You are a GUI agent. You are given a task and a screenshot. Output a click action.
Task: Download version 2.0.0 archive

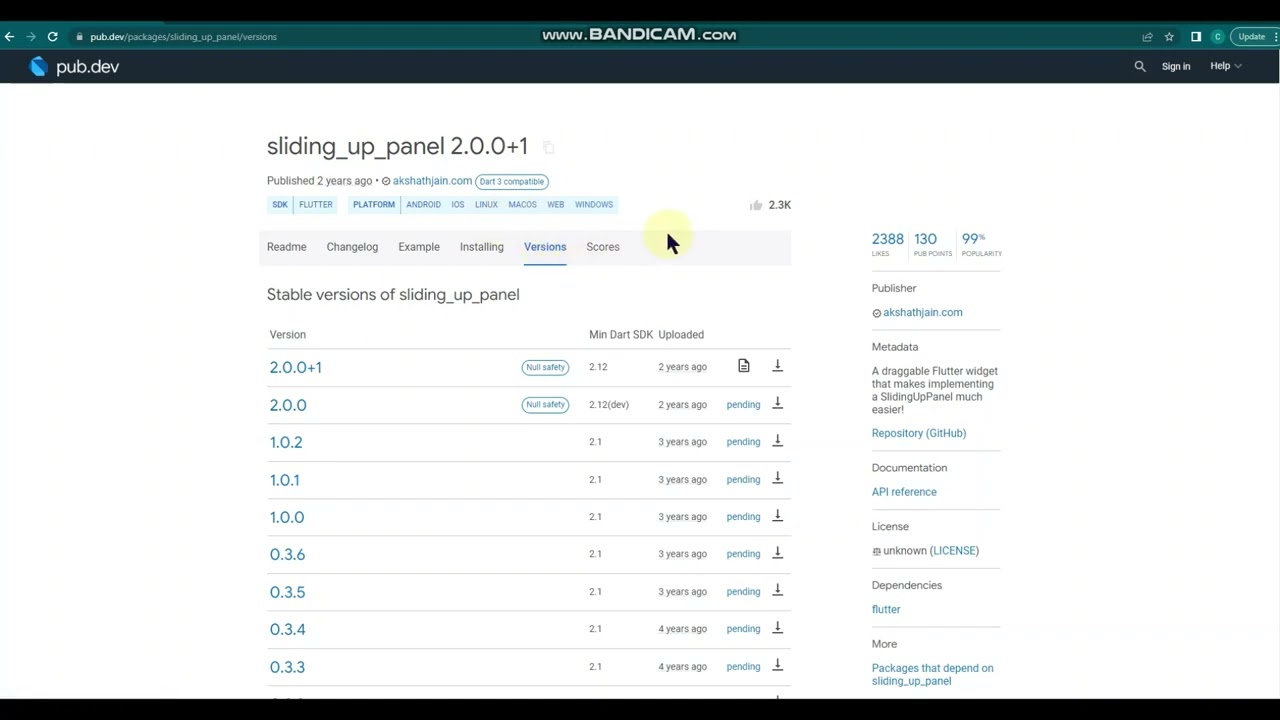point(777,404)
